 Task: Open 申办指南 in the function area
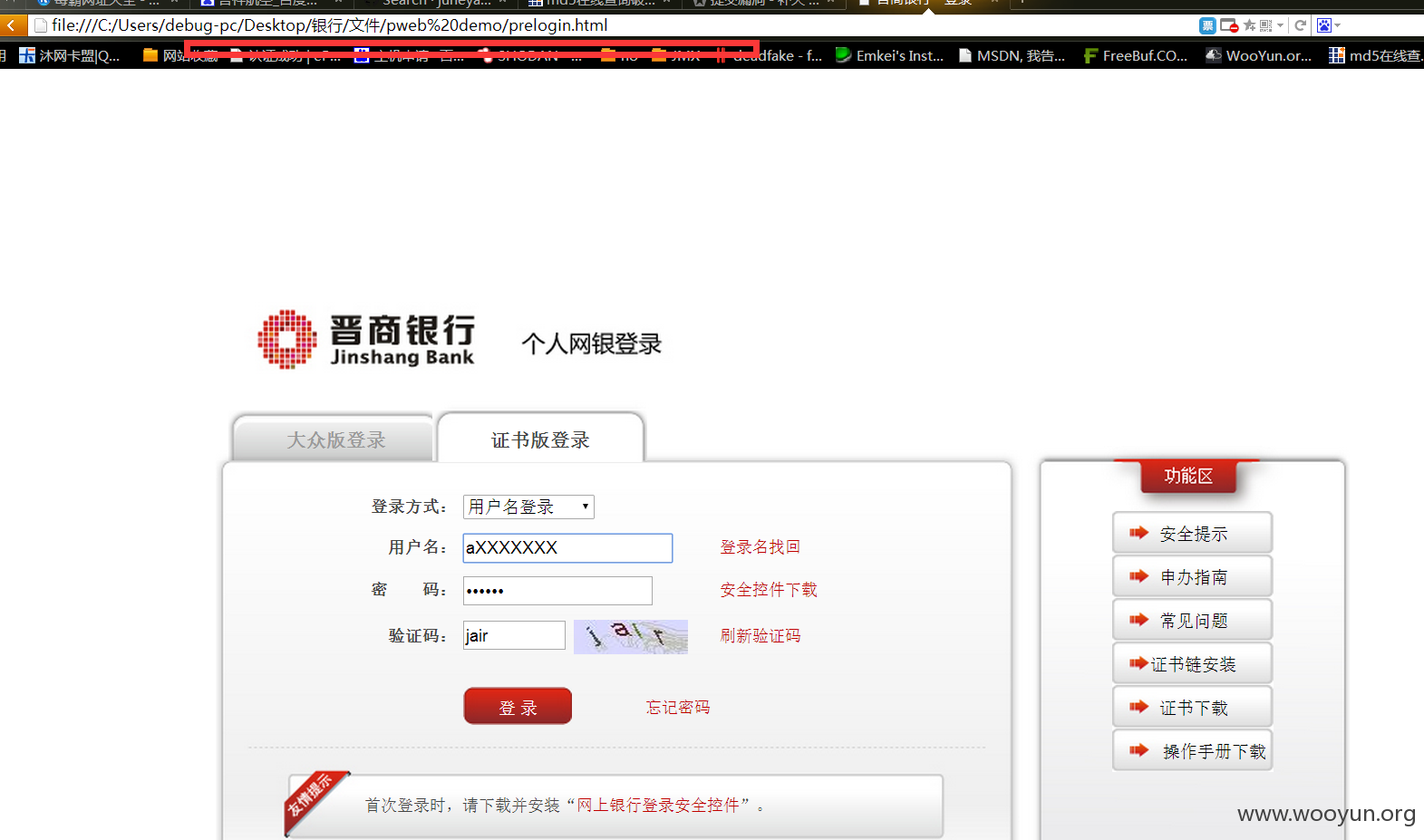(1192, 576)
